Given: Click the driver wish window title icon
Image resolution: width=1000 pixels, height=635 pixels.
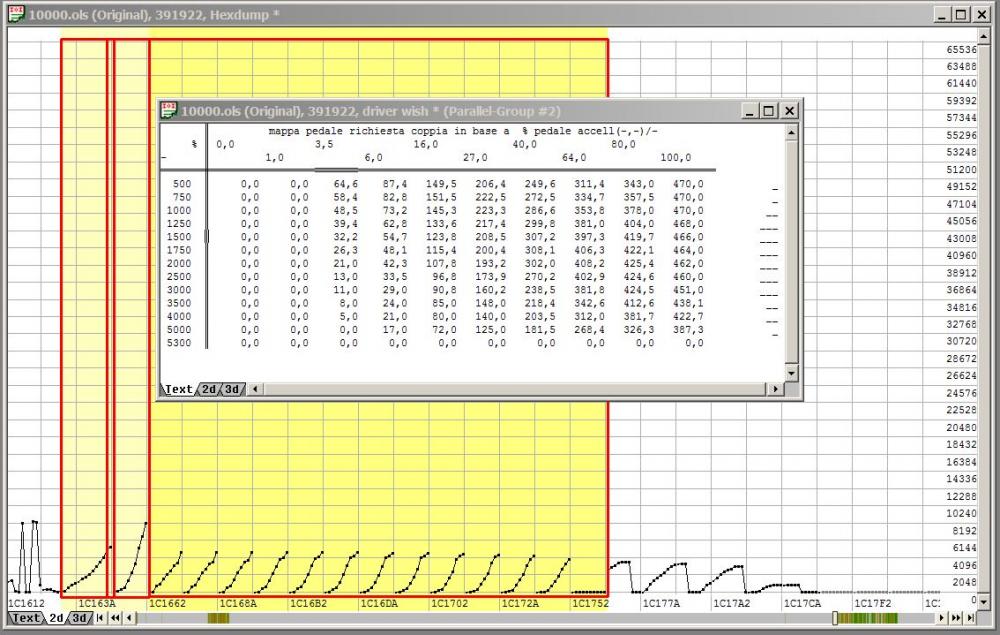Looking at the screenshot, I should pyautogui.click(x=169, y=110).
